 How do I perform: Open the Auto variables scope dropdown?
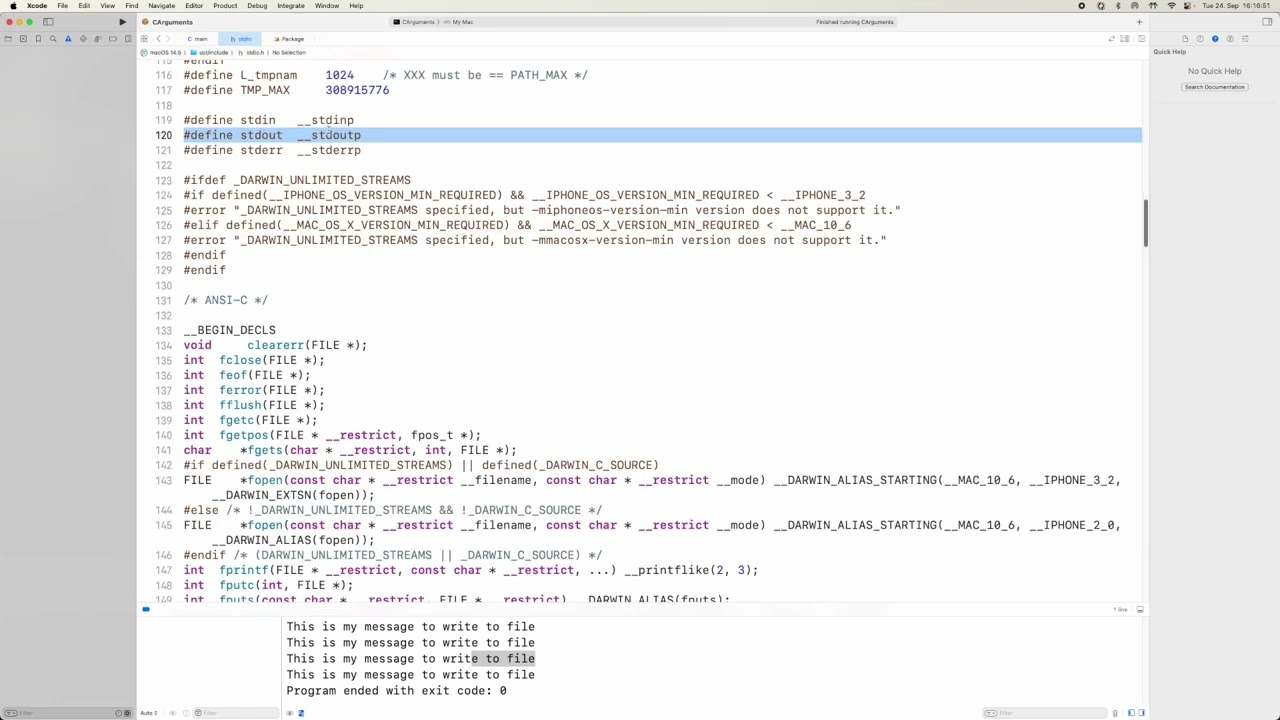point(149,713)
